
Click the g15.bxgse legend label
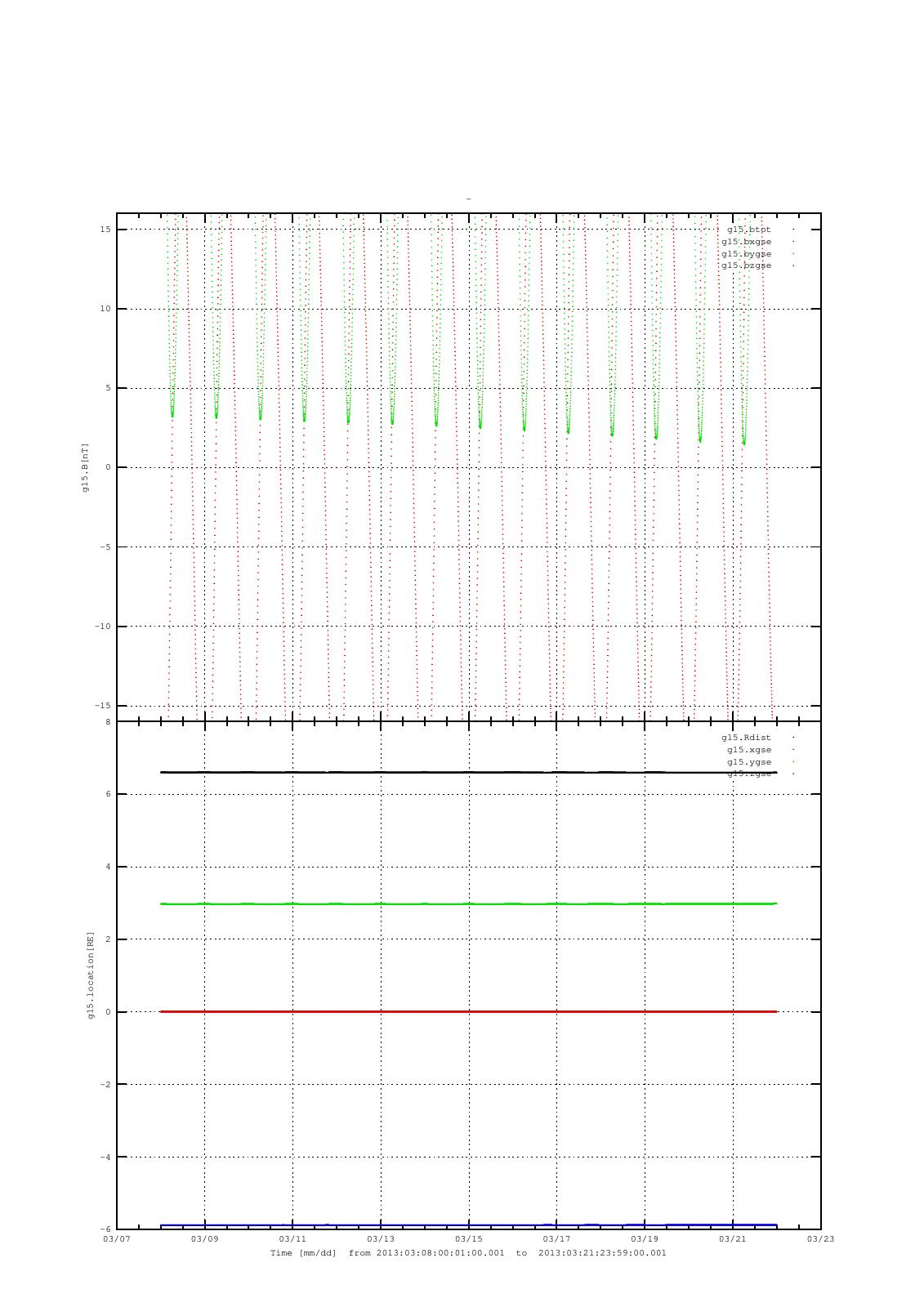[747, 242]
